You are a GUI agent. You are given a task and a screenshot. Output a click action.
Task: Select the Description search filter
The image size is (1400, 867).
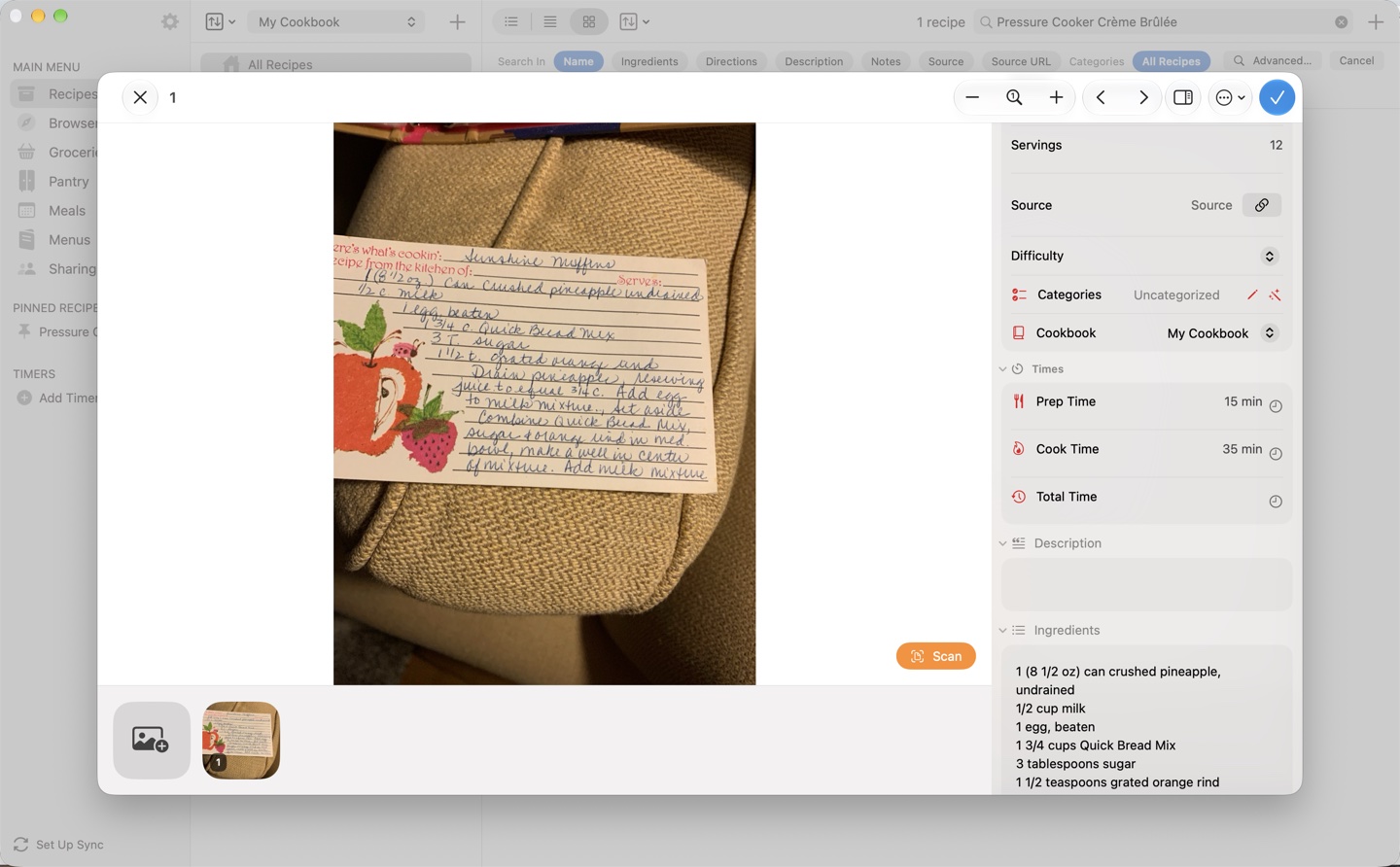(814, 61)
